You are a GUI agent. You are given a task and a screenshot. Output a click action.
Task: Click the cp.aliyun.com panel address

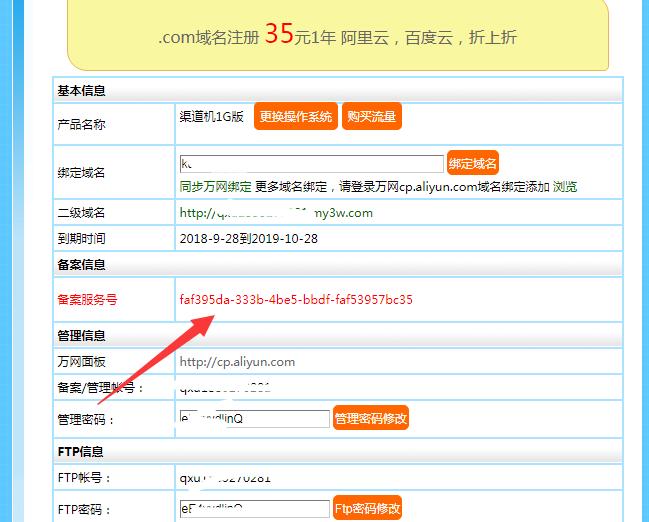[237, 362]
